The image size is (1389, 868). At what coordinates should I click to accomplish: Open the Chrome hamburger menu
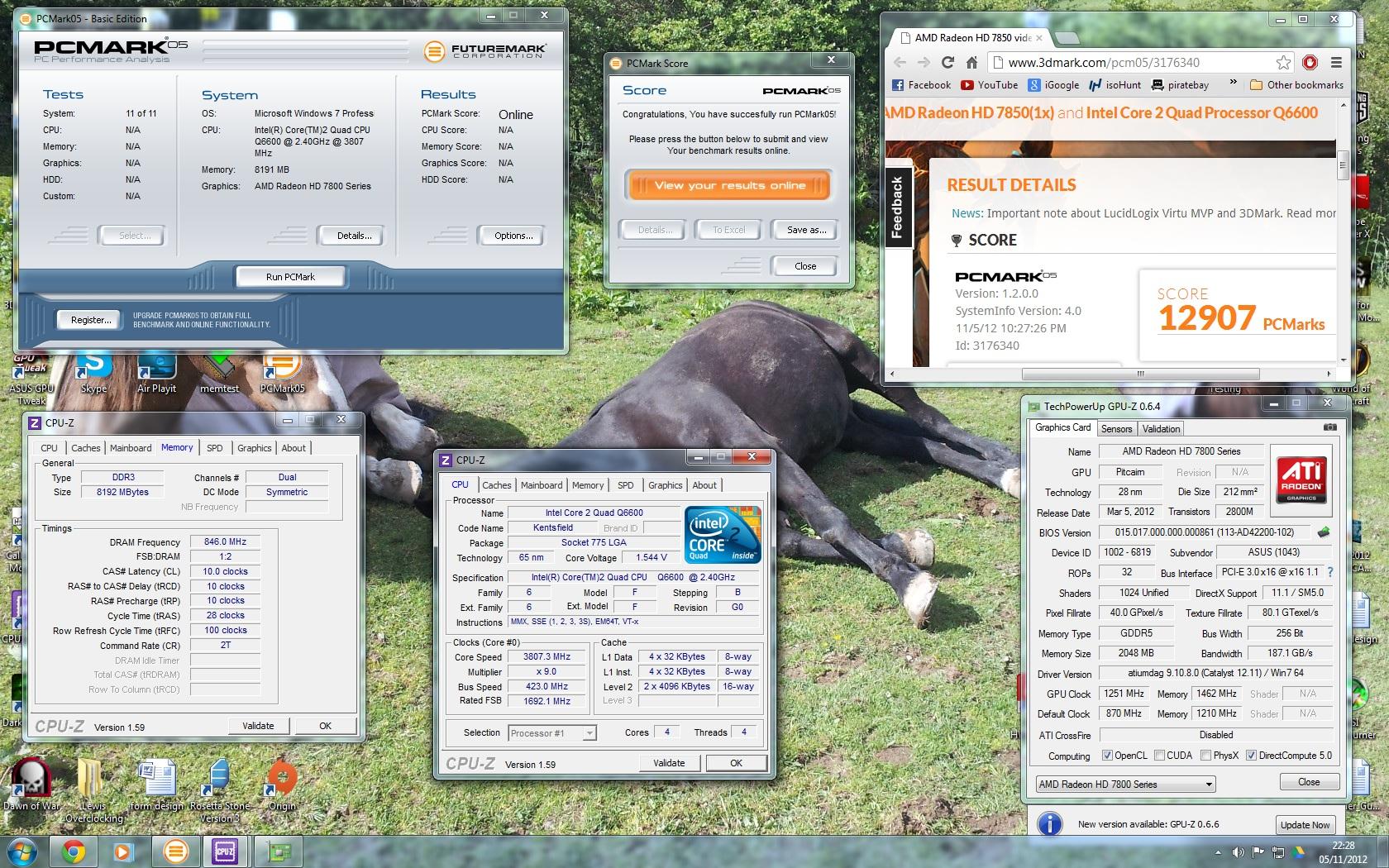(x=1335, y=62)
